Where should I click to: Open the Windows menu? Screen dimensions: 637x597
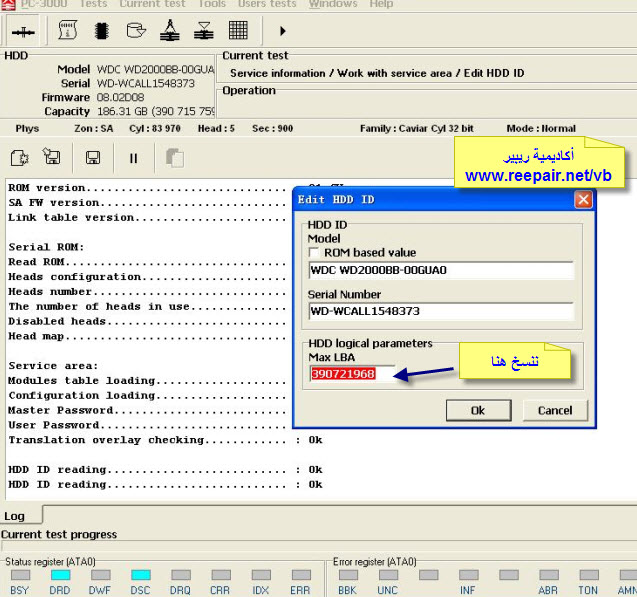pos(333,4)
